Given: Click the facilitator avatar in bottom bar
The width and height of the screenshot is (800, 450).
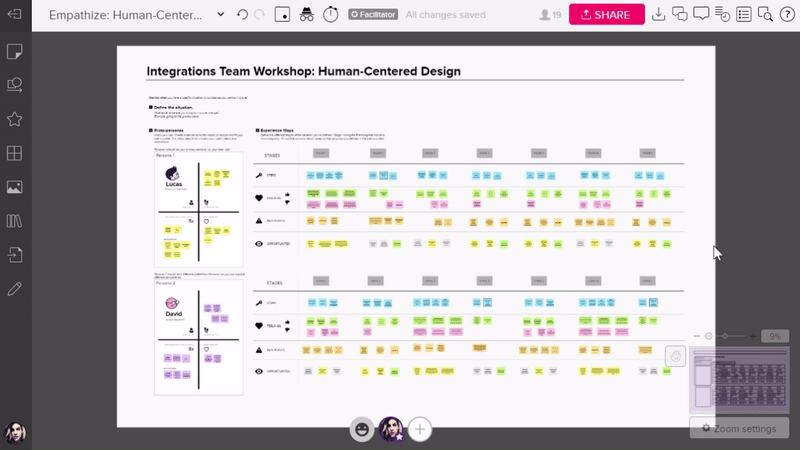Looking at the screenshot, I should coord(391,429).
